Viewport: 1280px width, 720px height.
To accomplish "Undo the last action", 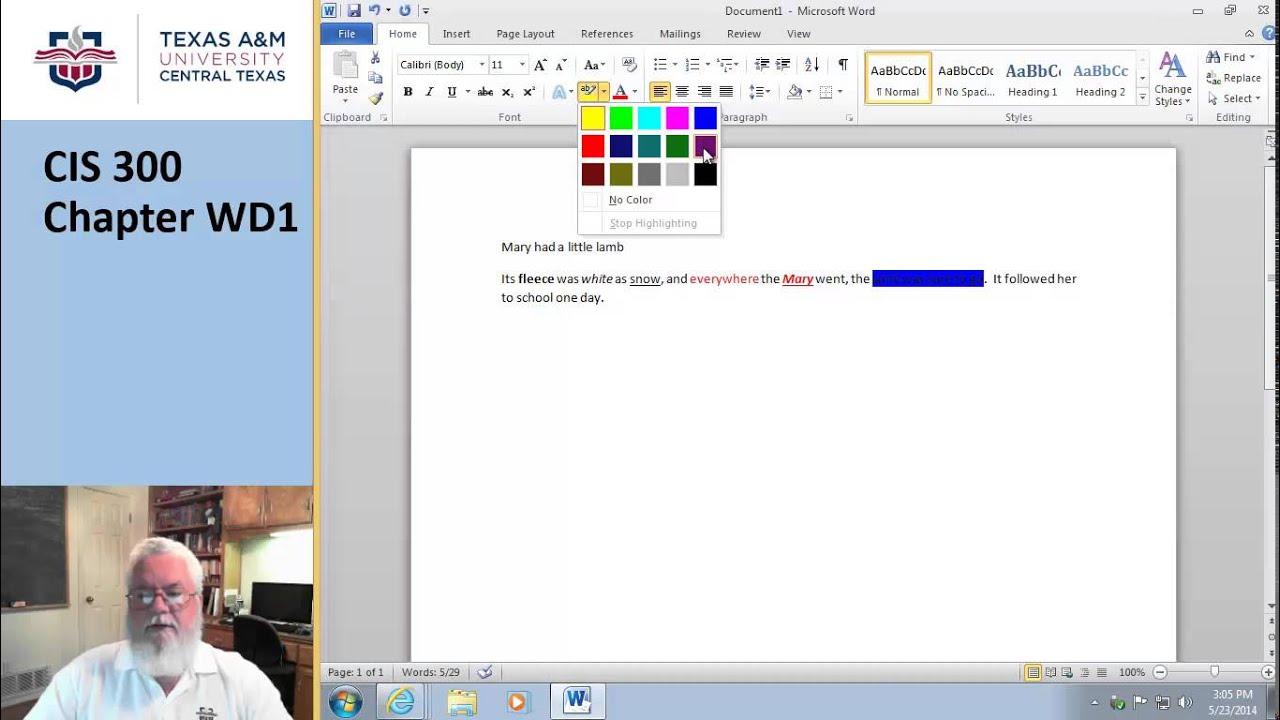I will [374, 11].
